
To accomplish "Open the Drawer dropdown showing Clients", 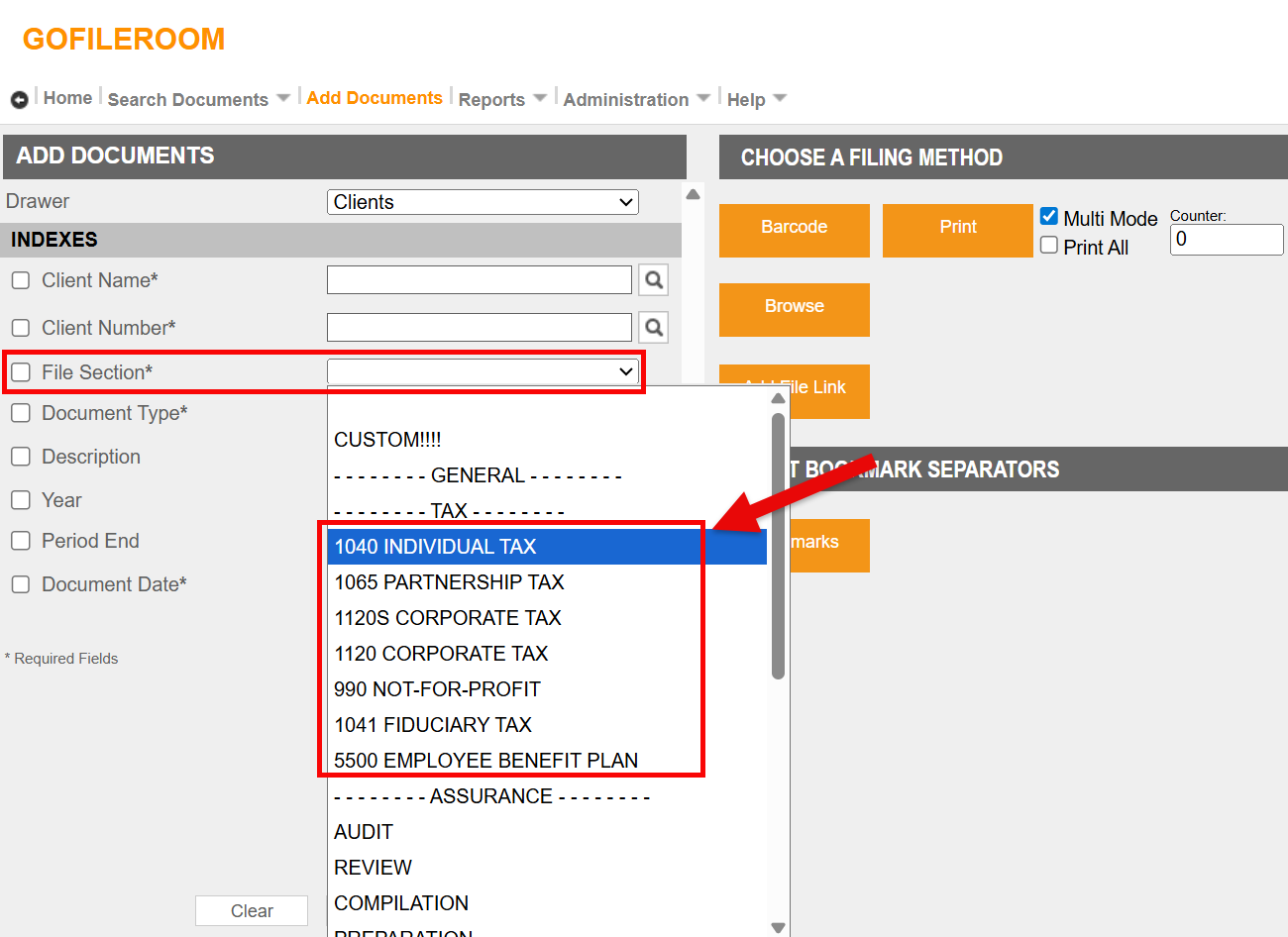I will [483, 202].
